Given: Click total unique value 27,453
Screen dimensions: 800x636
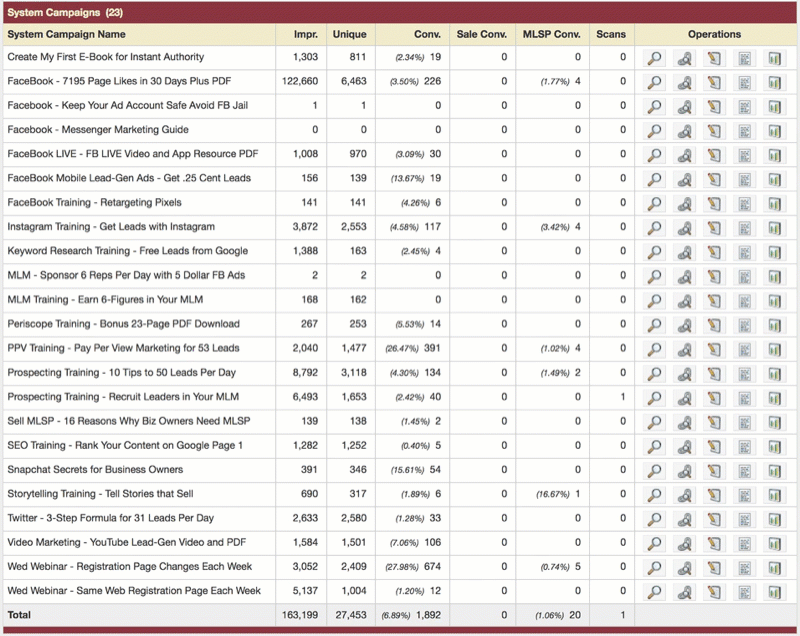Looking at the screenshot, I should click(351, 615).
